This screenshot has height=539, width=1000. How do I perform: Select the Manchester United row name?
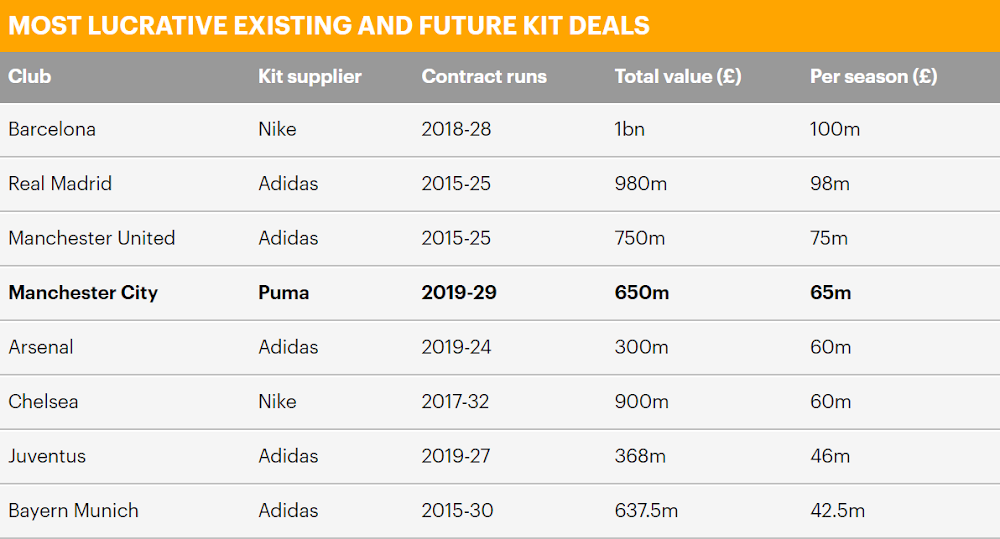coord(92,238)
